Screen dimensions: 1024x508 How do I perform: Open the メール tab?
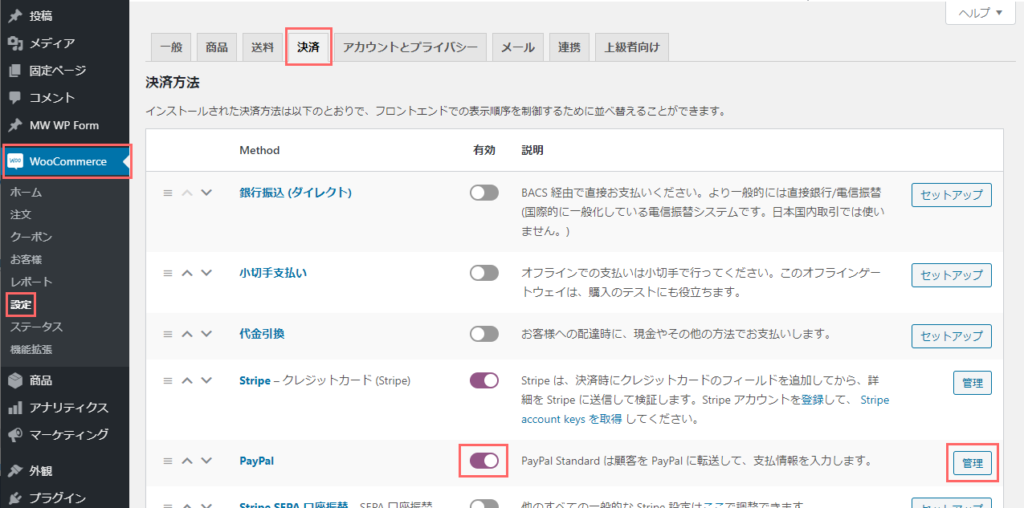pos(518,47)
